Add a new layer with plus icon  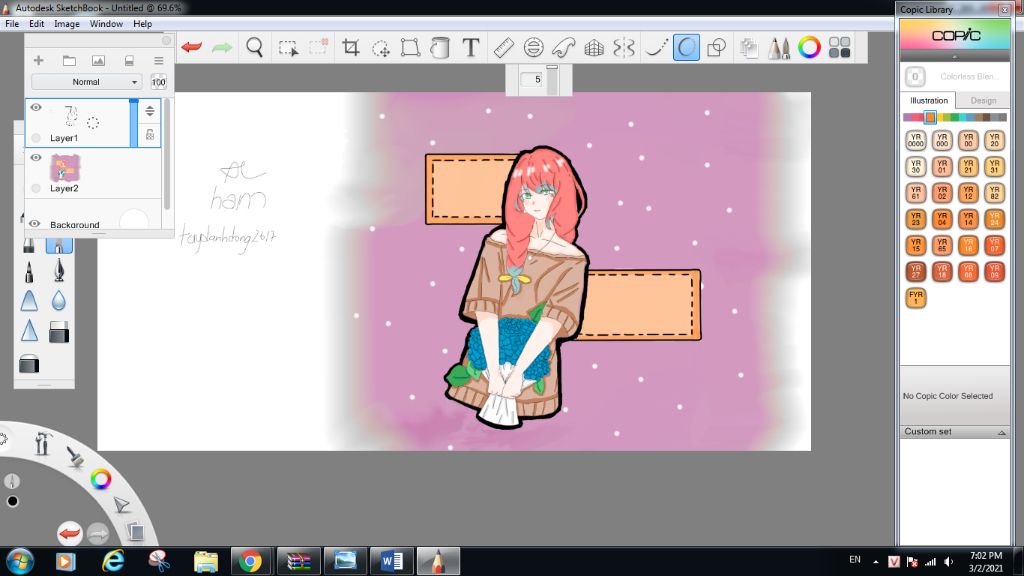coord(39,61)
